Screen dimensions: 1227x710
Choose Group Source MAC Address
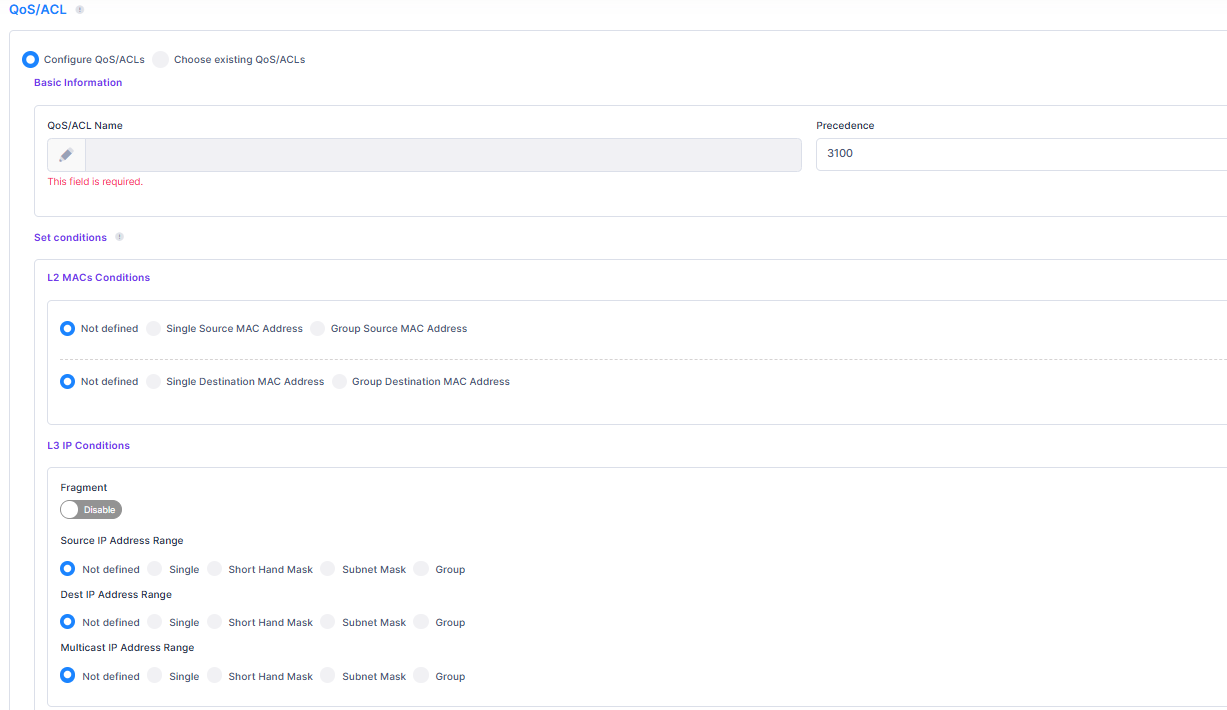(318, 328)
